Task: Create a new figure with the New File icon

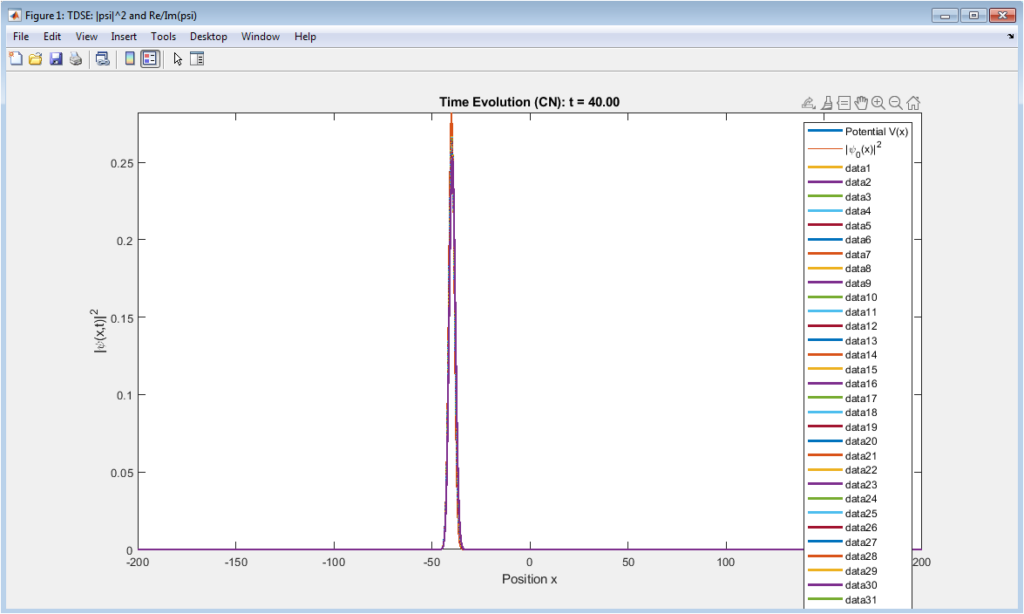Action: coord(15,58)
